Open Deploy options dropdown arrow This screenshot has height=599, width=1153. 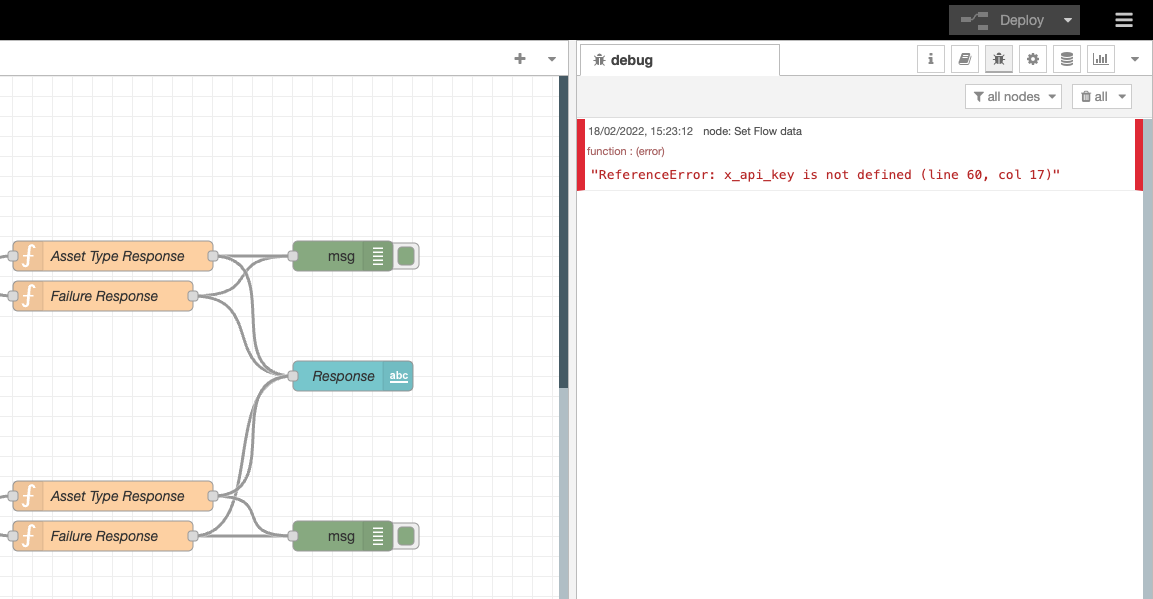click(1068, 20)
